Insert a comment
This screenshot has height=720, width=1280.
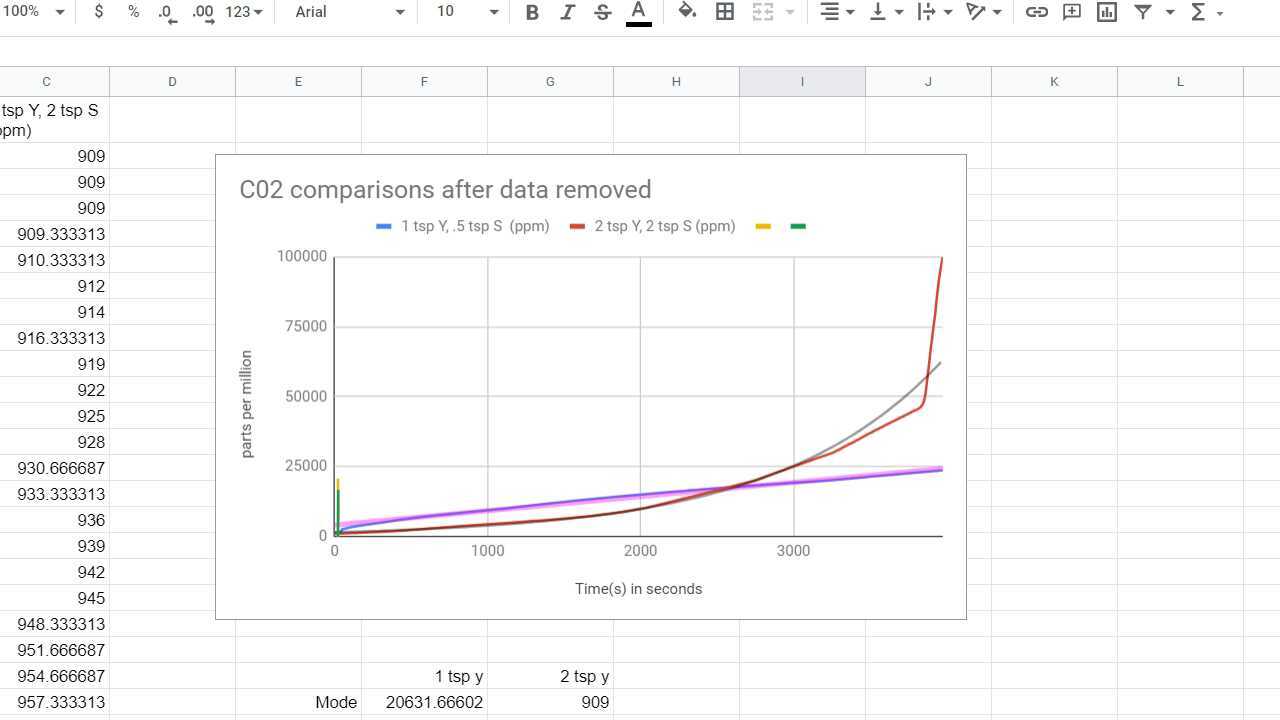click(1071, 12)
